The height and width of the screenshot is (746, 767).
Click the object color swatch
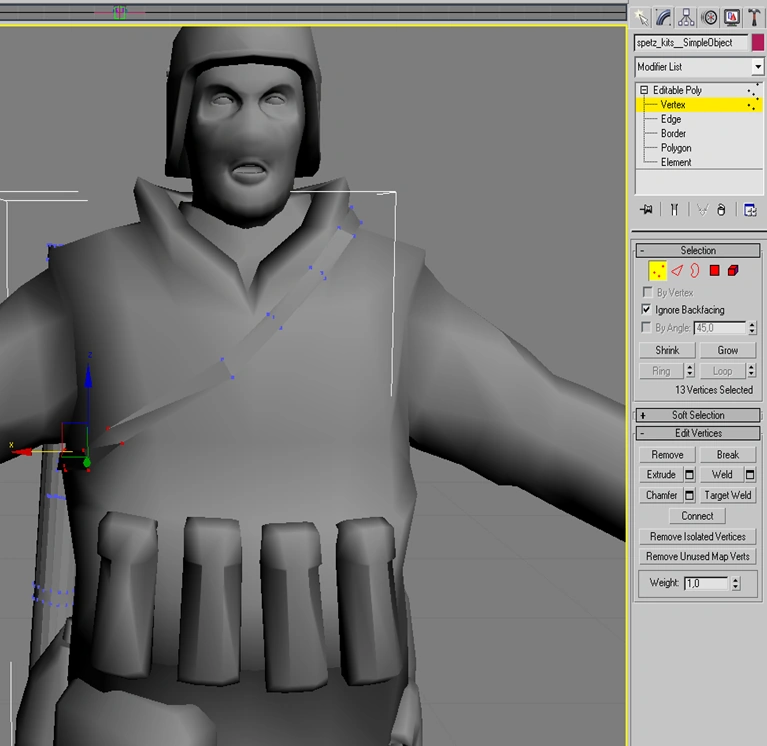[757, 43]
